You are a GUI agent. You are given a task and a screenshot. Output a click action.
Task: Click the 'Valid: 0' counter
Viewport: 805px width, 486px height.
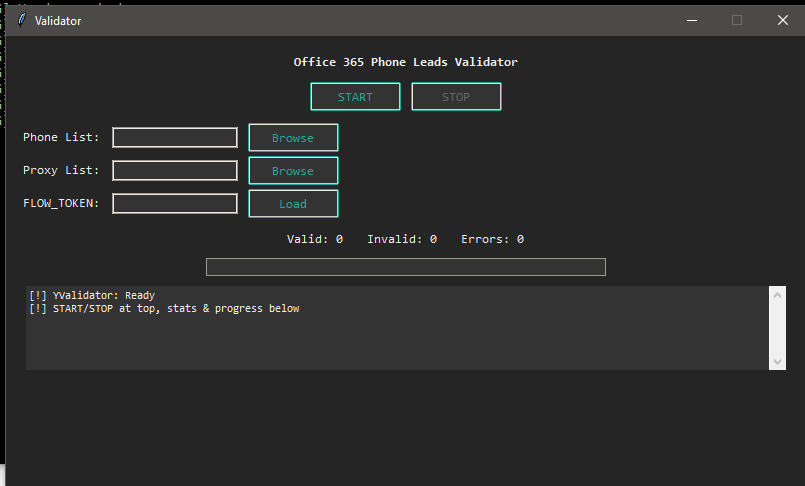pos(315,239)
